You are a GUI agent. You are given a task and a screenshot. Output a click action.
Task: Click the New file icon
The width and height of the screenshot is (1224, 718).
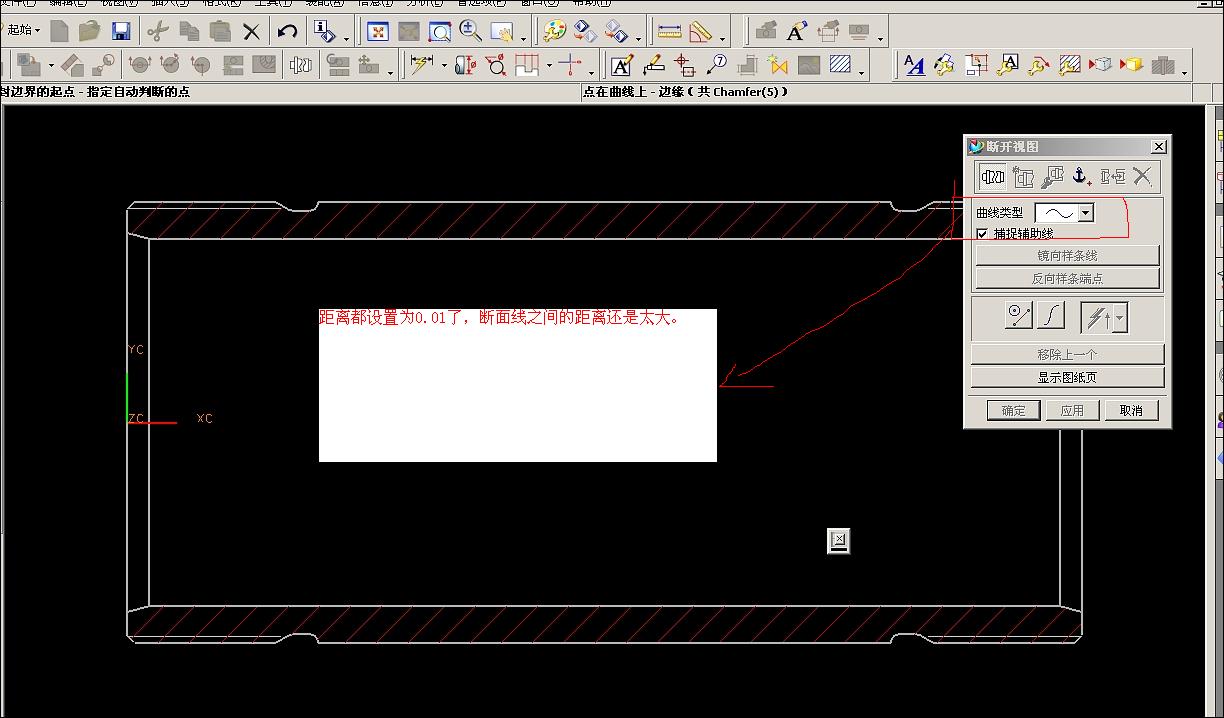pyautogui.click(x=60, y=31)
